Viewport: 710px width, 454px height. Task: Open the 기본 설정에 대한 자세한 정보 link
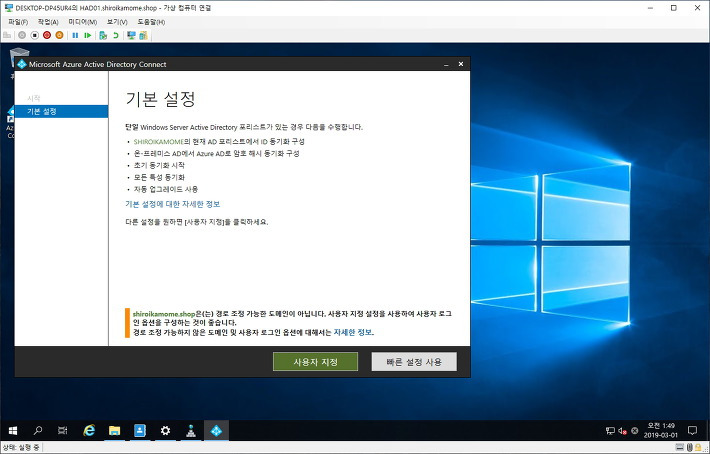pyautogui.click(x=173, y=204)
